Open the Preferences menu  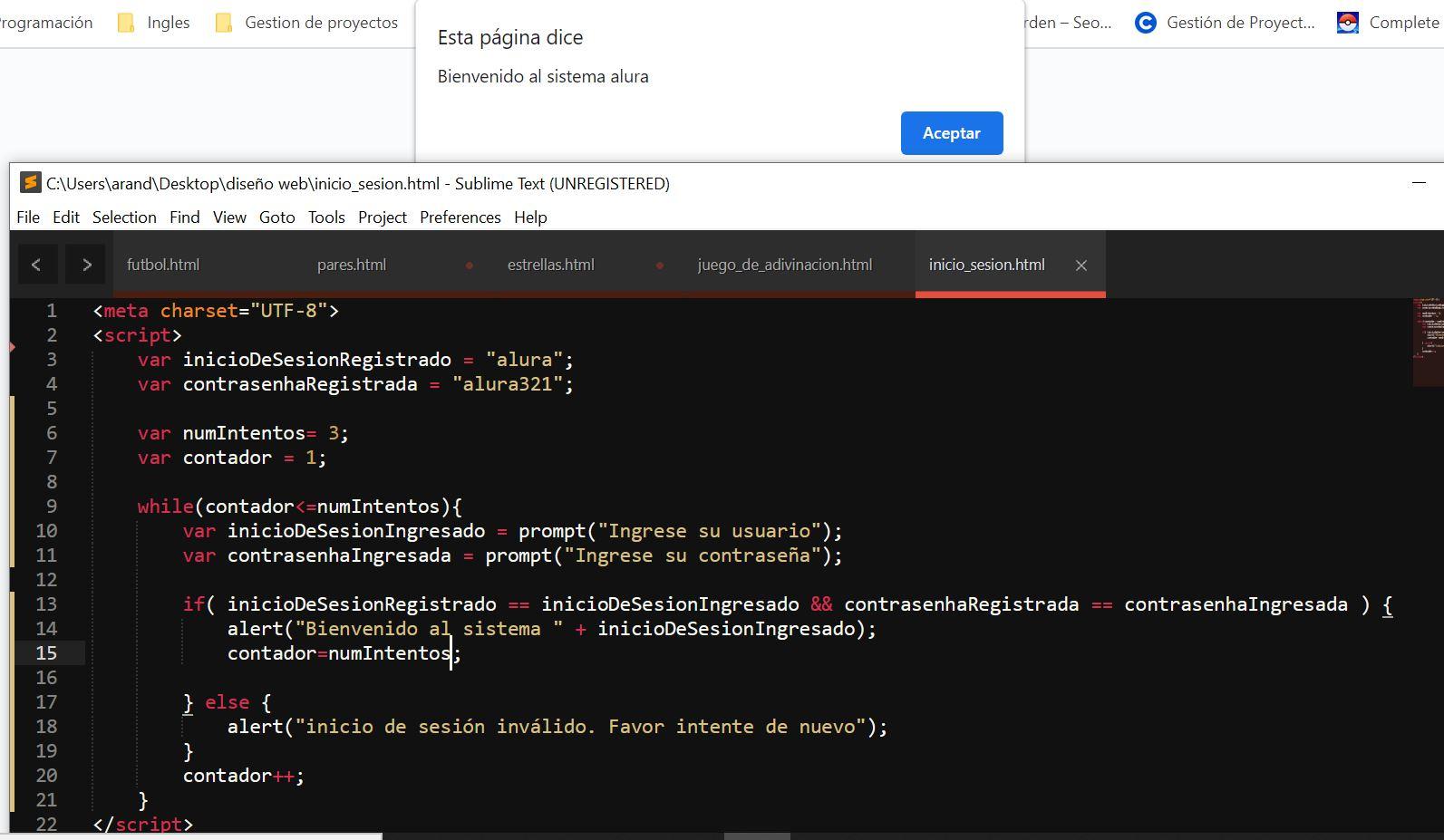click(460, 217)
